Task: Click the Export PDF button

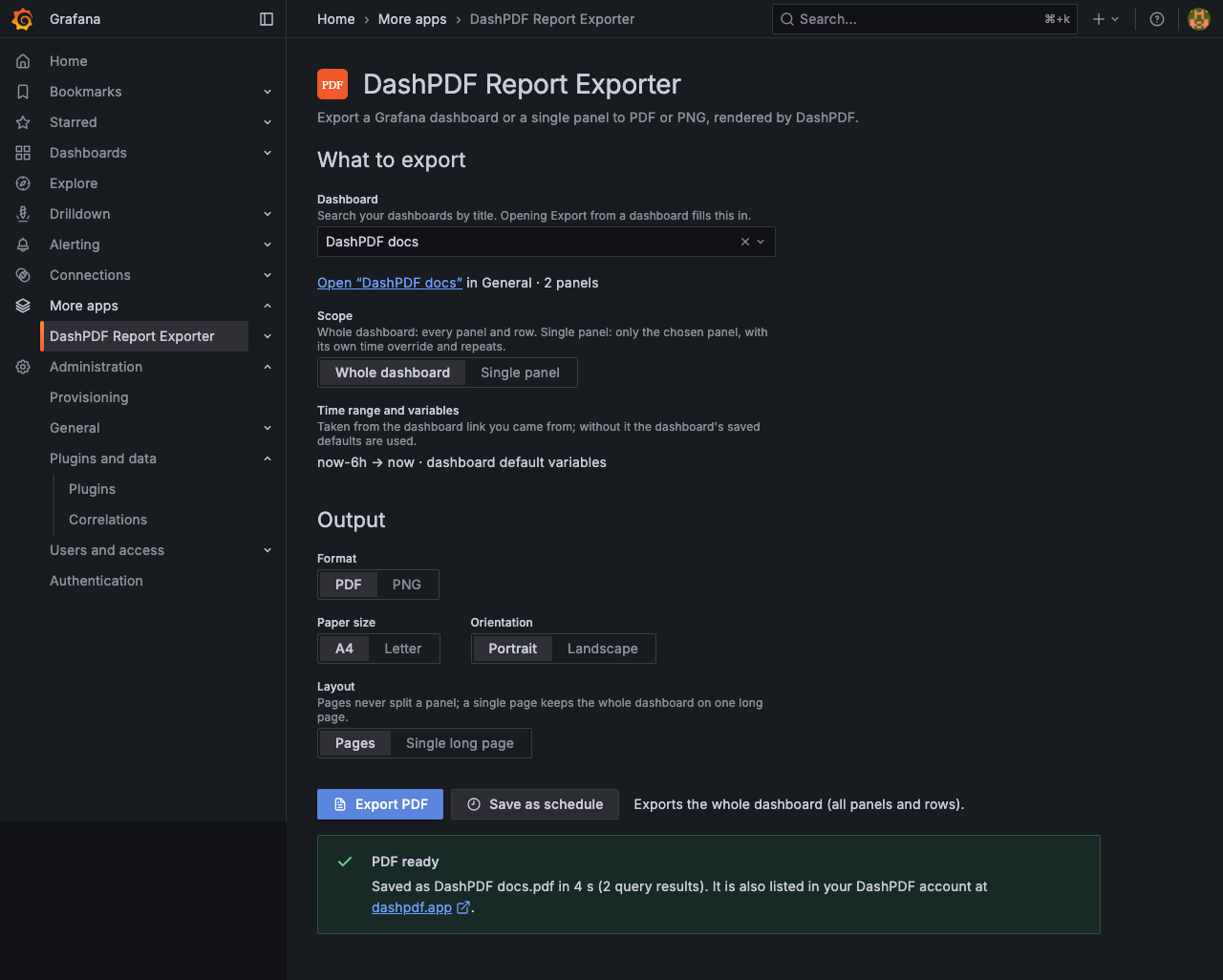Action: click(380, 804)
